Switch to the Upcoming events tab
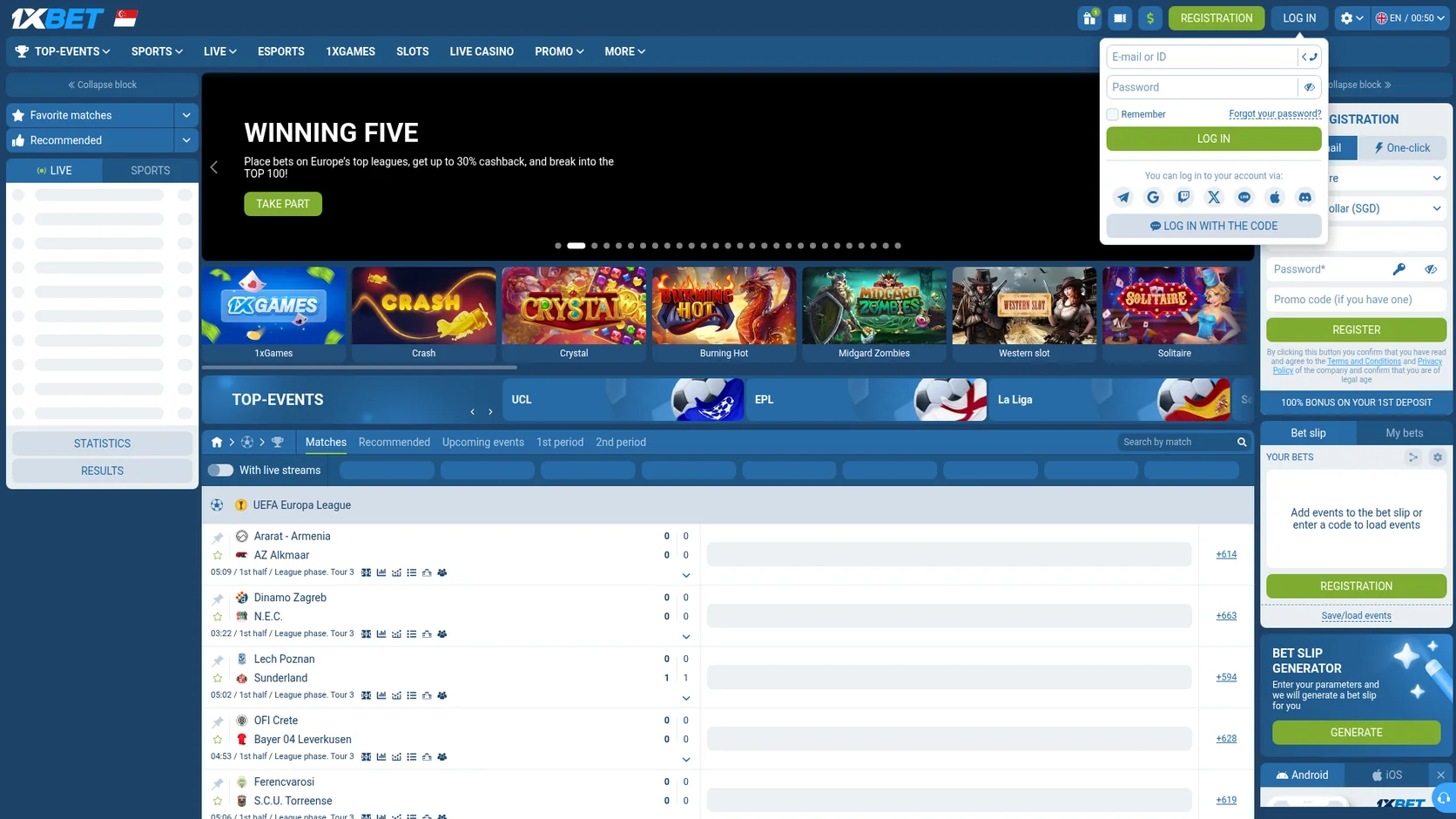The width and height of the screenshot is (1456, 819). (483, 443)
